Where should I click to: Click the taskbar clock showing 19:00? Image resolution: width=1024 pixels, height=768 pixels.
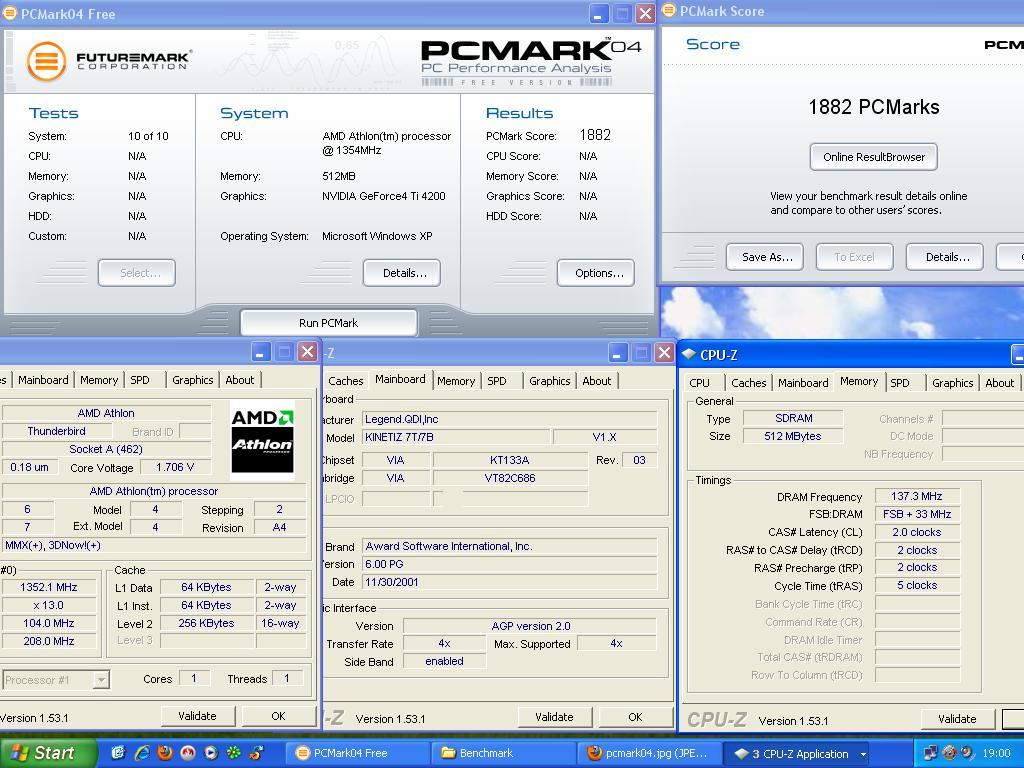pos(996,754)
